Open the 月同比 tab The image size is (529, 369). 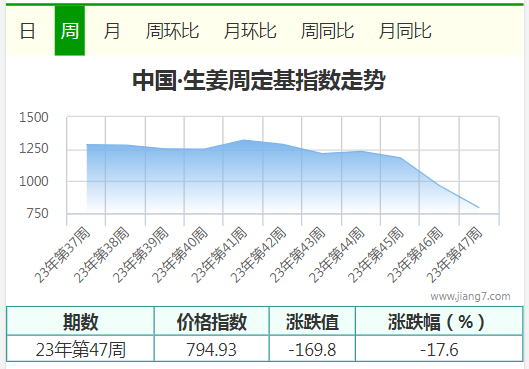click(405, 31)
